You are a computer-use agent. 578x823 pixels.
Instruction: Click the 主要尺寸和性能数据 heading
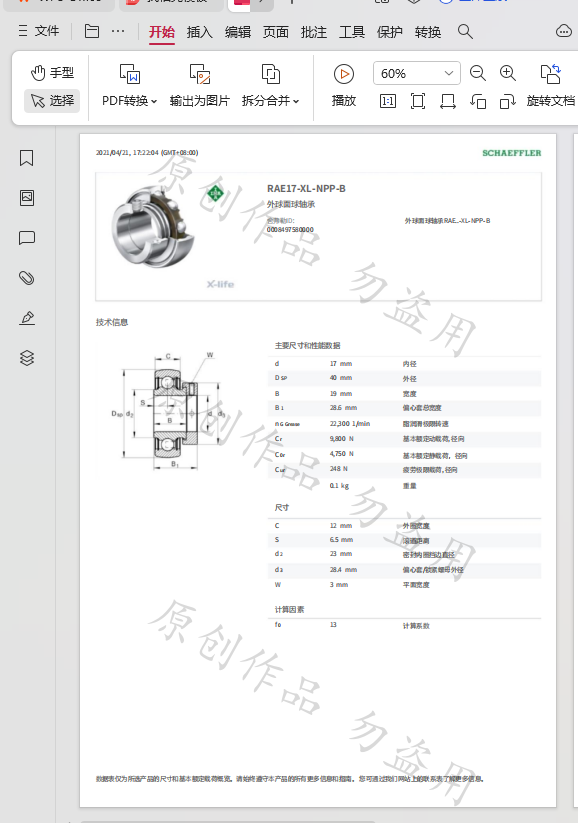tap(308, 345)
